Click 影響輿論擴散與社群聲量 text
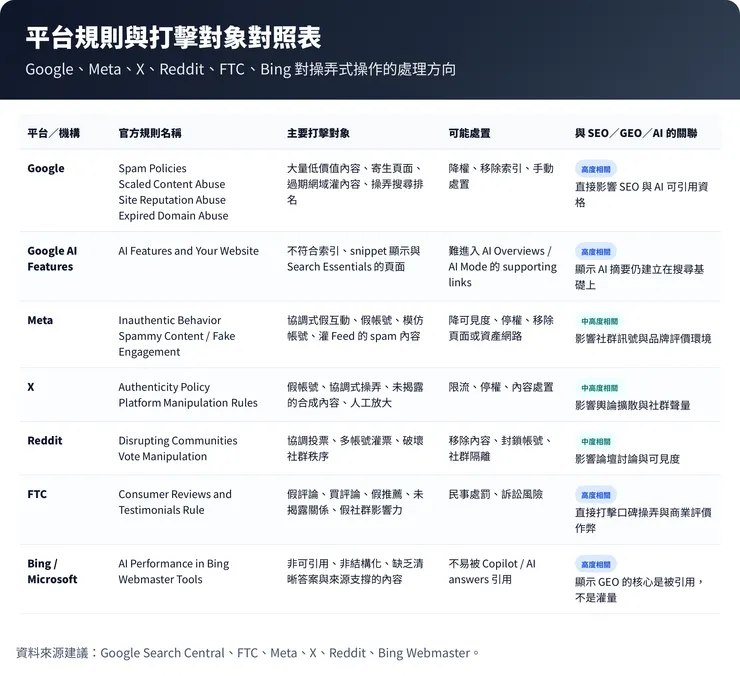The height and width of the screenshot is (676, 740). click(632, 406)
